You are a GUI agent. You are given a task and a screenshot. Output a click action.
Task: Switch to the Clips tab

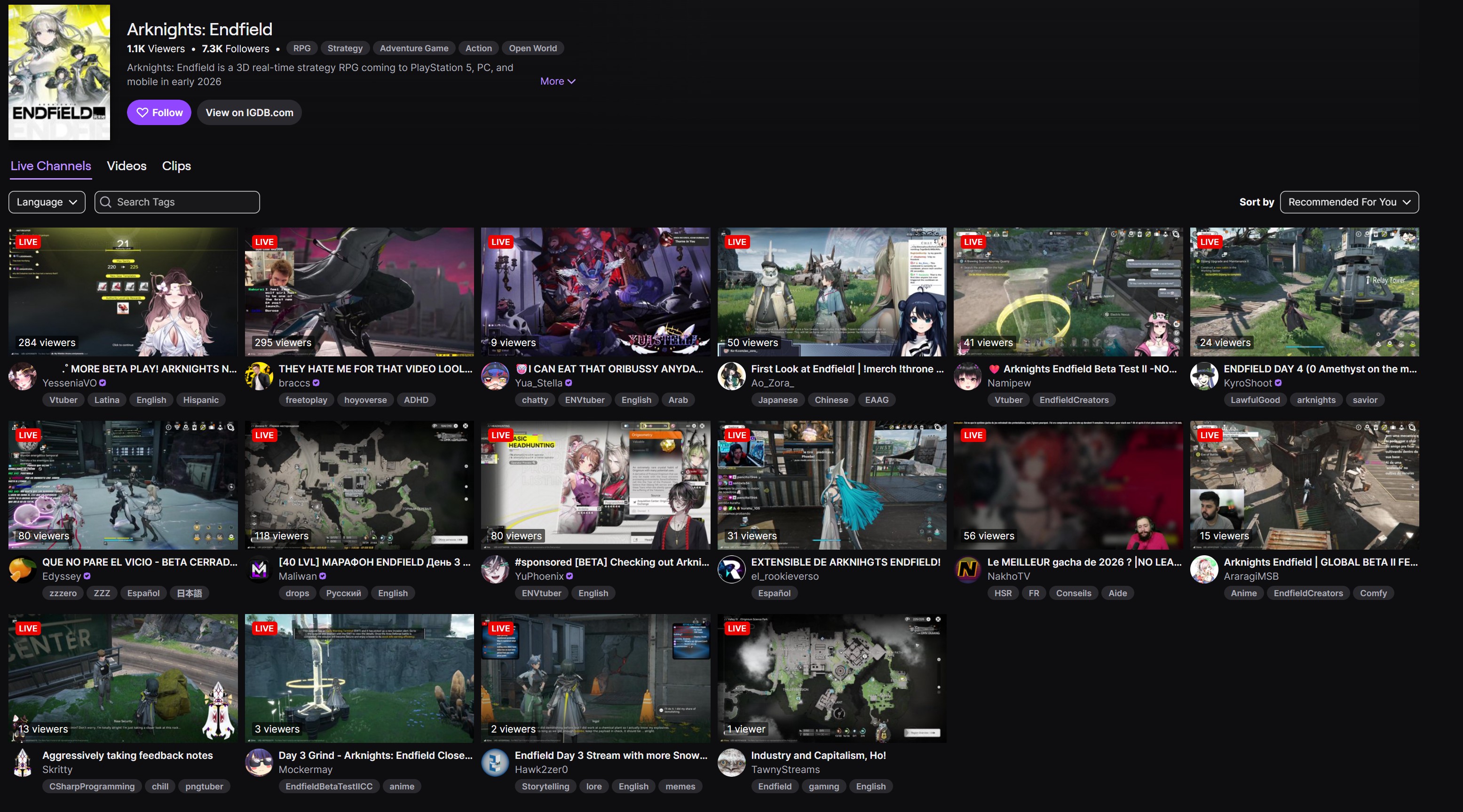coord(176,166)
